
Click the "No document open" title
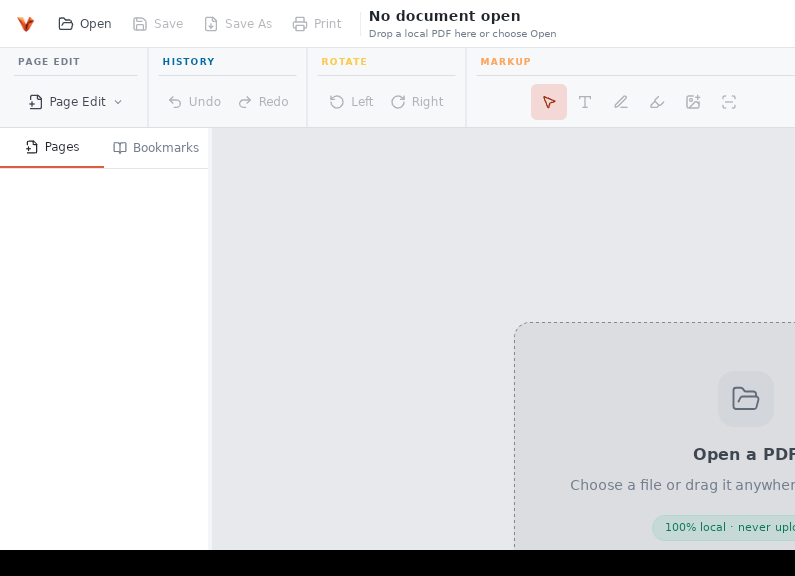(444, 16)
